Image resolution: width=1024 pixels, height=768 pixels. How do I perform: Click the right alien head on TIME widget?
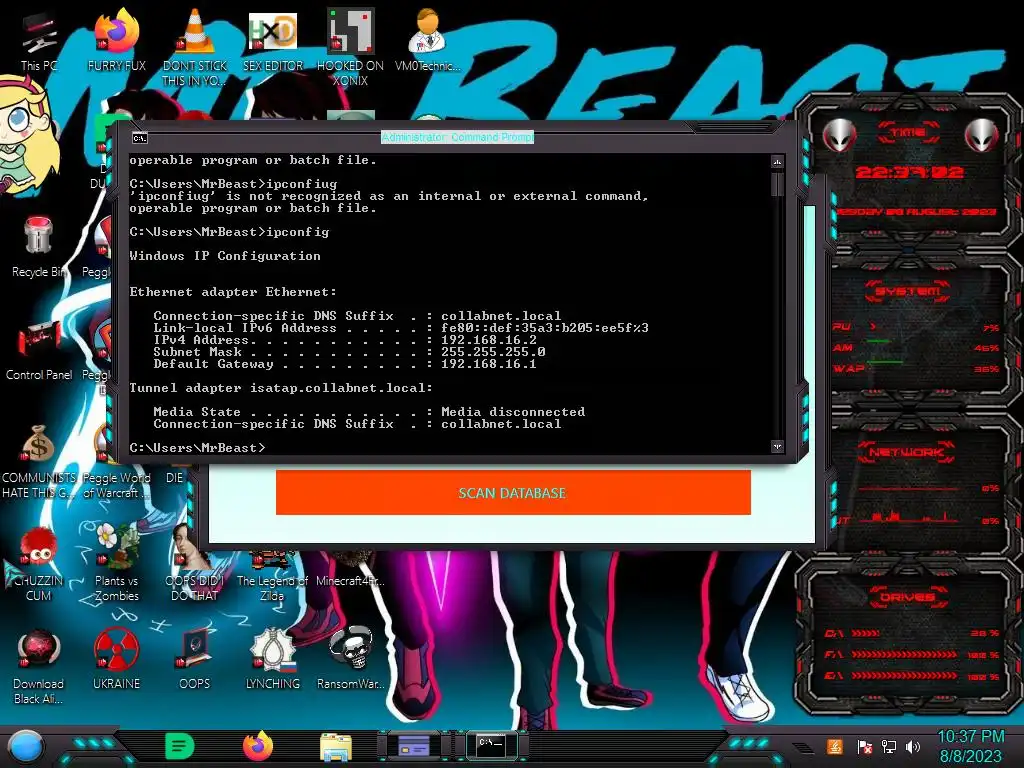pyautogui.click(x=982, y=135)
